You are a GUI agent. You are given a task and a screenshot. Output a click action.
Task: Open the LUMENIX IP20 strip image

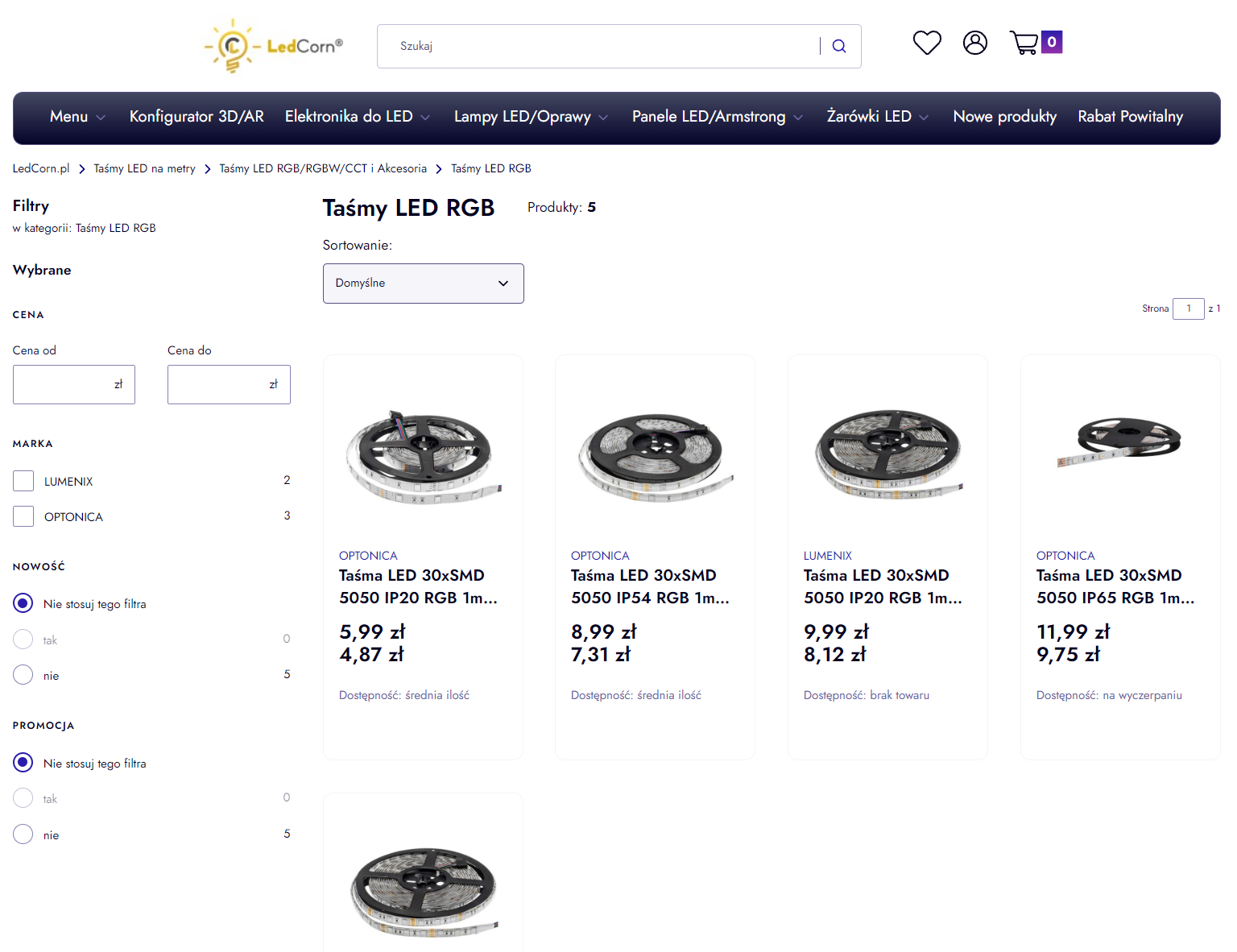click(x=887, y=454)
